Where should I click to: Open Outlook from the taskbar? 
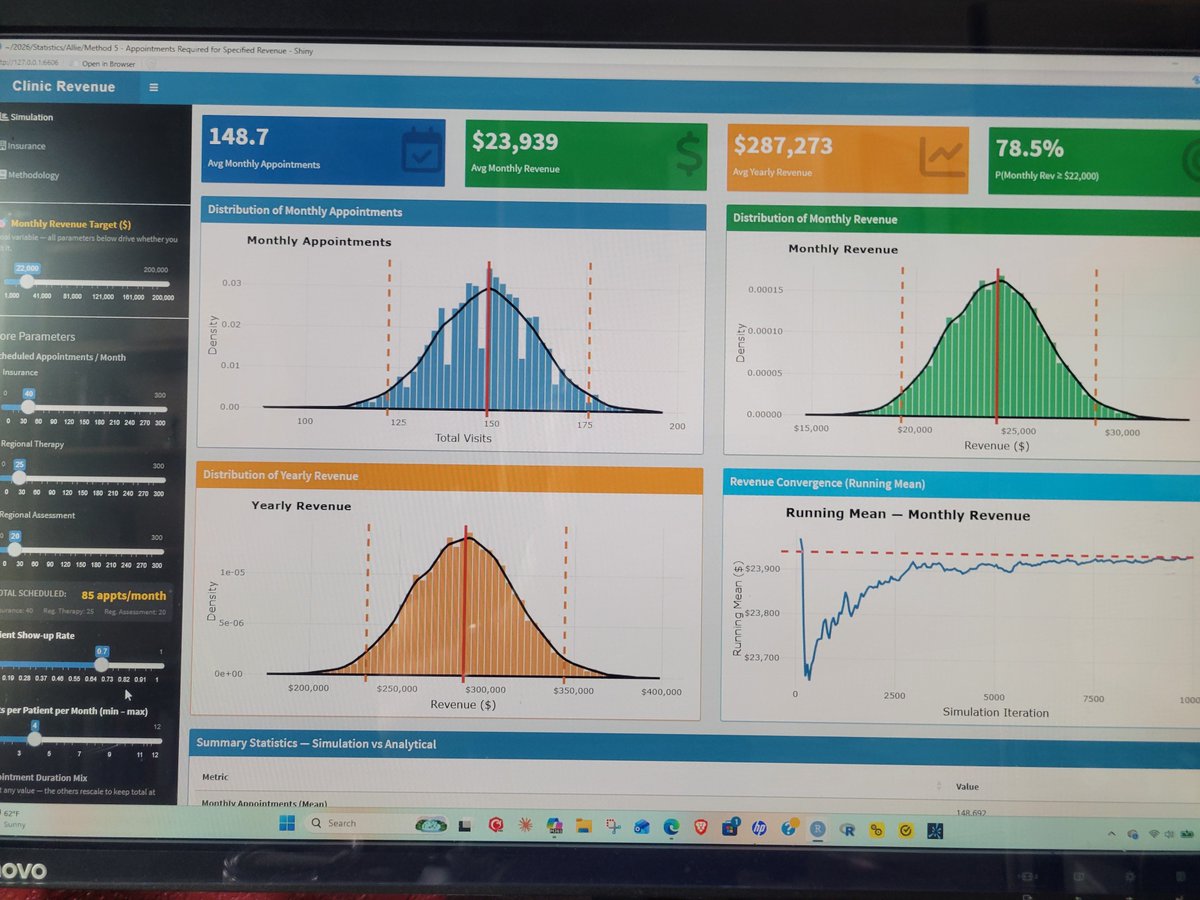[641, 827]
